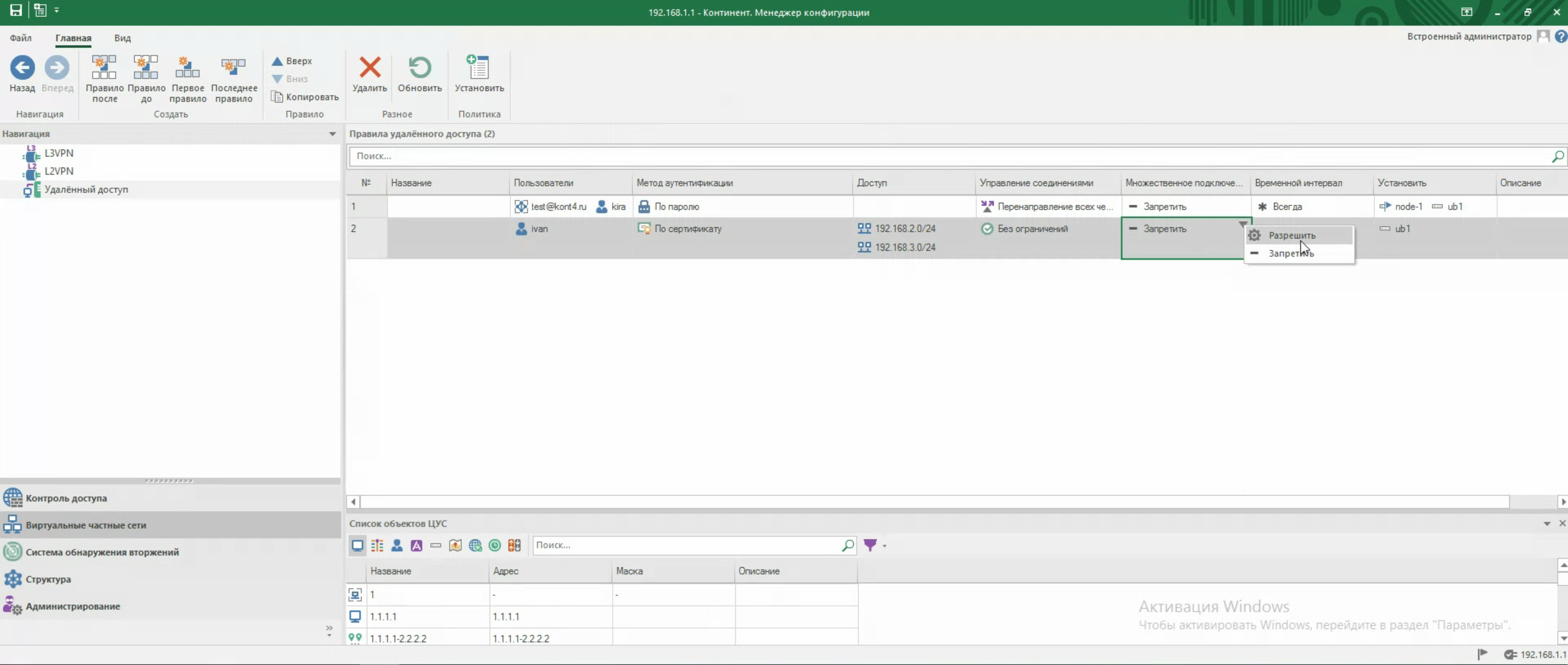Viewport: 1568px width, 665px height.
Task: Click the rules Поиск search field
Action: point(949,156)
